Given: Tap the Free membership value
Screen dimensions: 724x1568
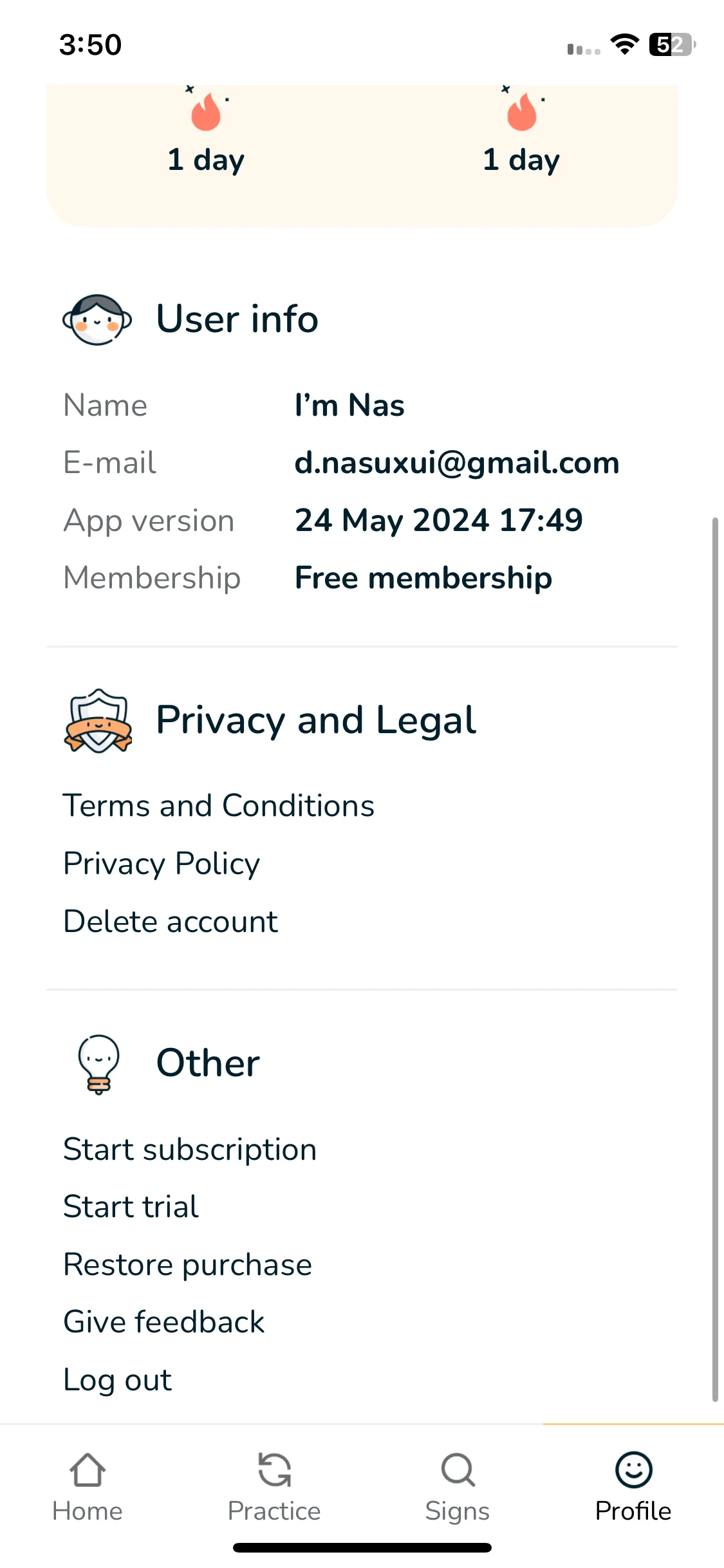Looking at the screenshot, I should tap(423, 578).
